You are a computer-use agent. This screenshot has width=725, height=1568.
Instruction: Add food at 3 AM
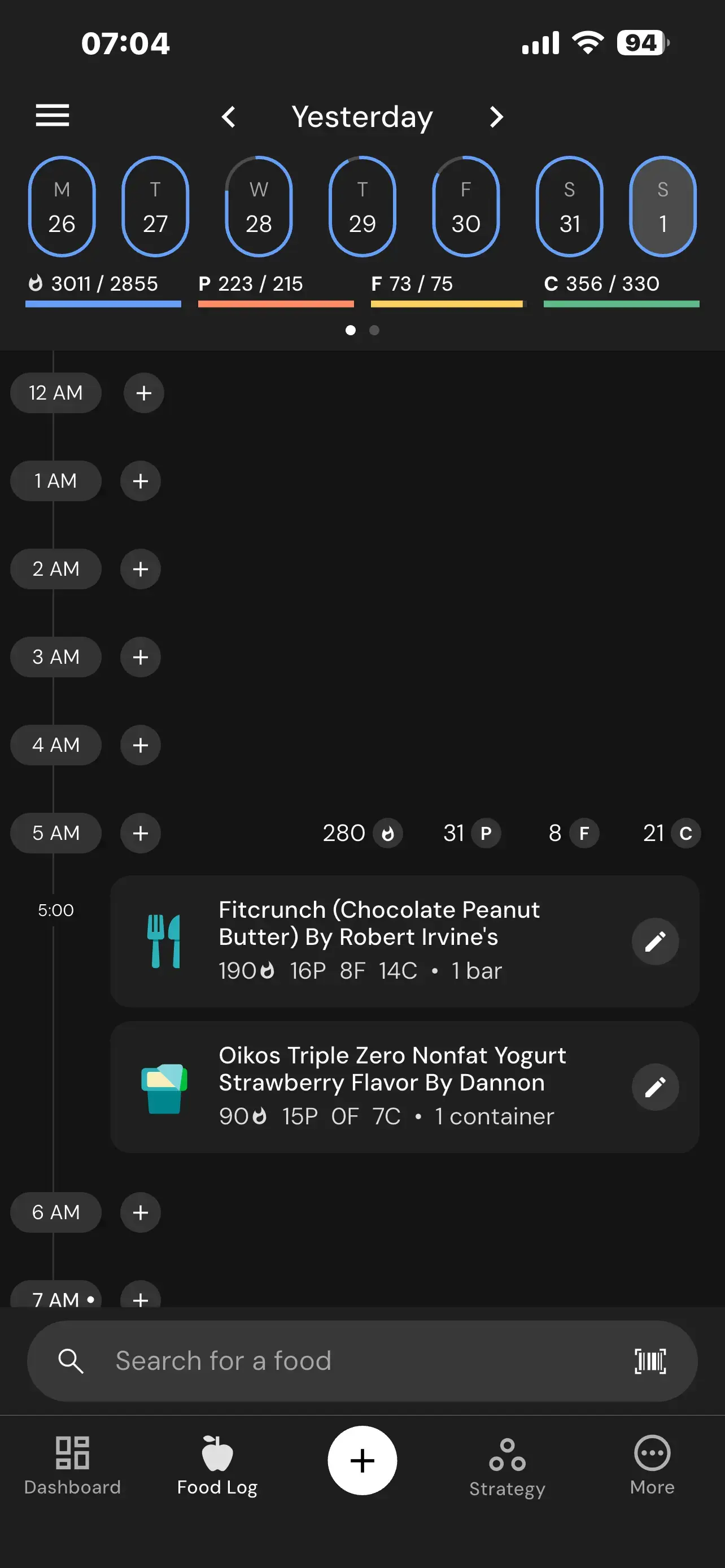click(x=141, y=658)
